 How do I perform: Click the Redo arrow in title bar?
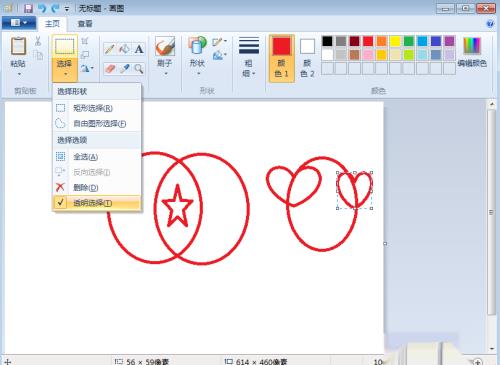(55, 8)
